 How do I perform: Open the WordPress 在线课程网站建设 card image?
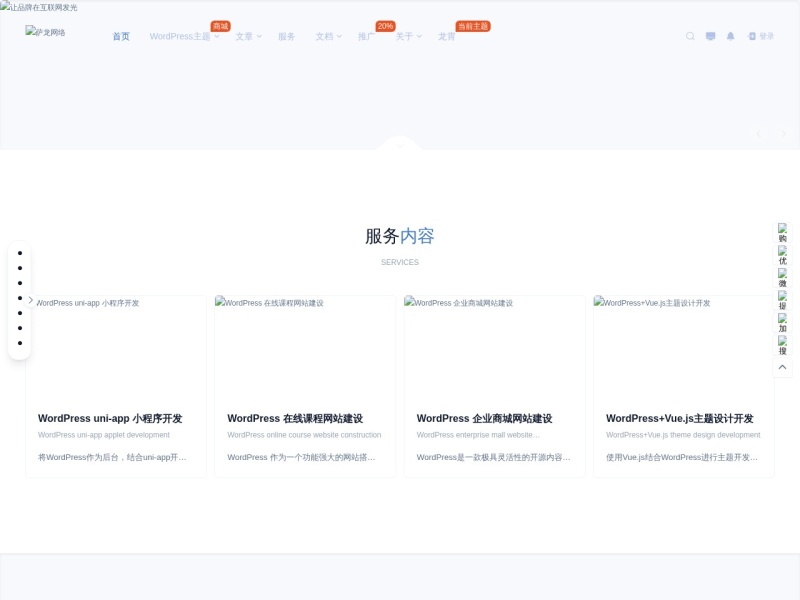click(x=305, y=346)
